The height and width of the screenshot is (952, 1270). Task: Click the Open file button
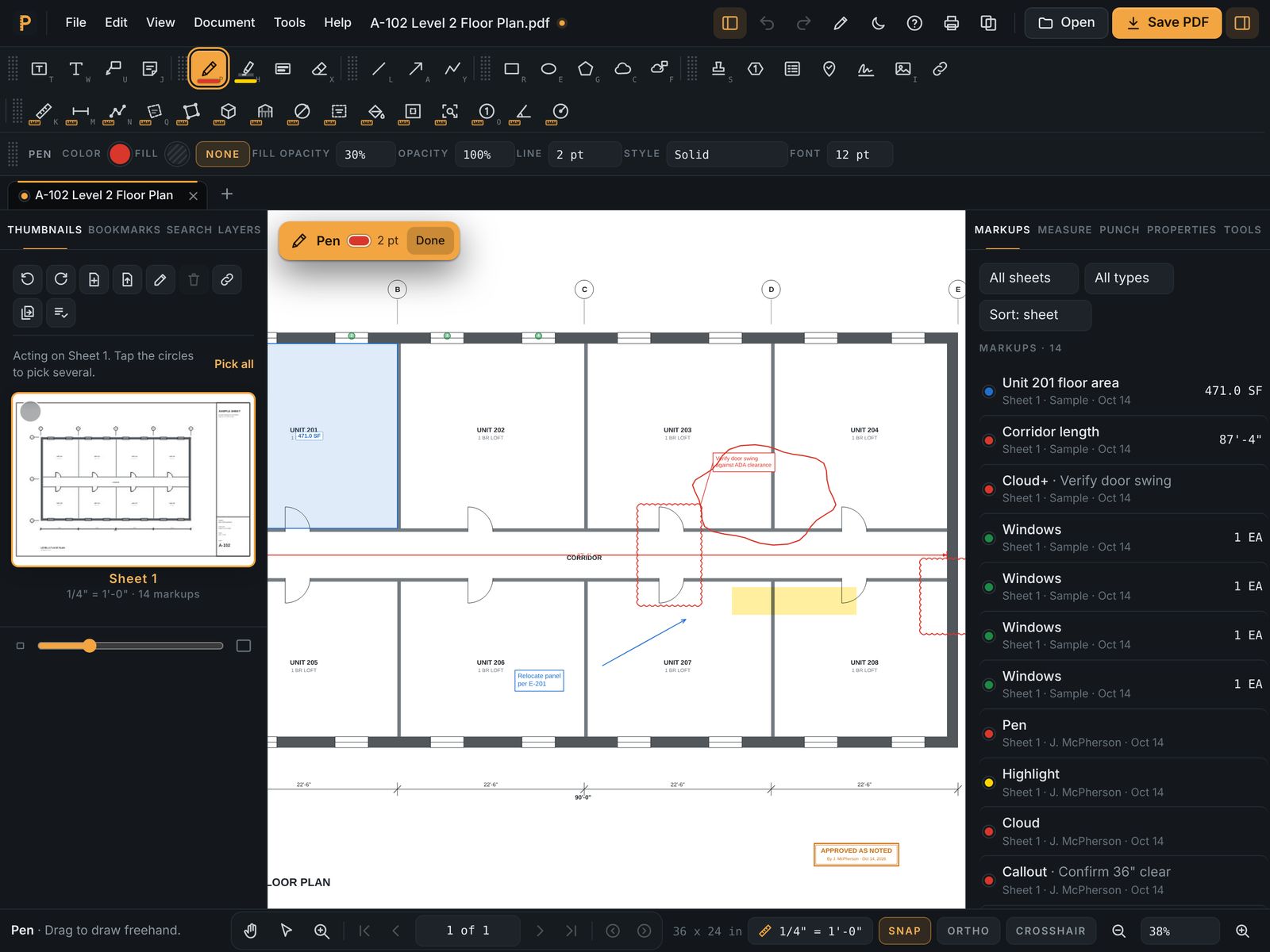(x=1066, y=23)
